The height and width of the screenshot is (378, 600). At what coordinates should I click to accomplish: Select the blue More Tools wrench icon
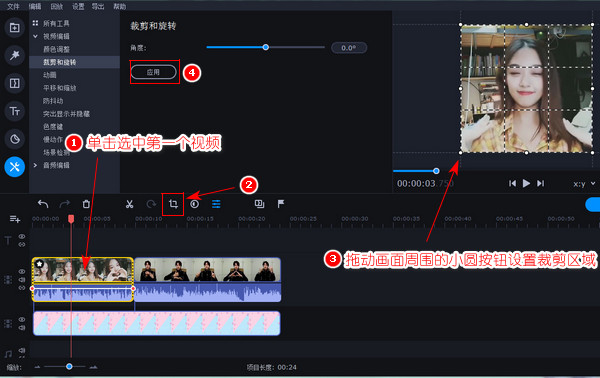[15, 167]
